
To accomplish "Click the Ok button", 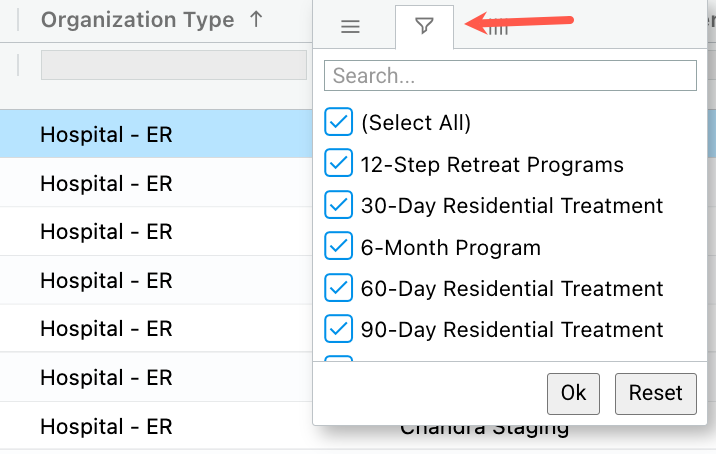I will 573,393.
